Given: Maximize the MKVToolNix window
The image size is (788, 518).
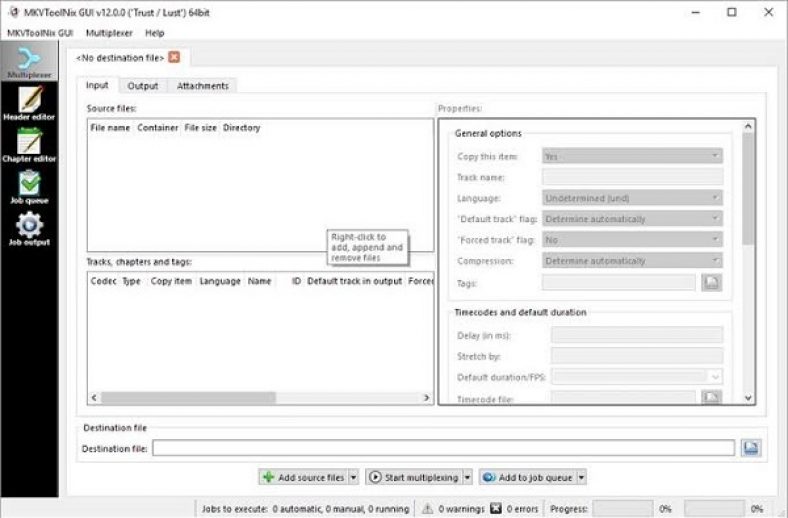Looking at the screenshot, I should pyautogui.click(x=732, y=12).
